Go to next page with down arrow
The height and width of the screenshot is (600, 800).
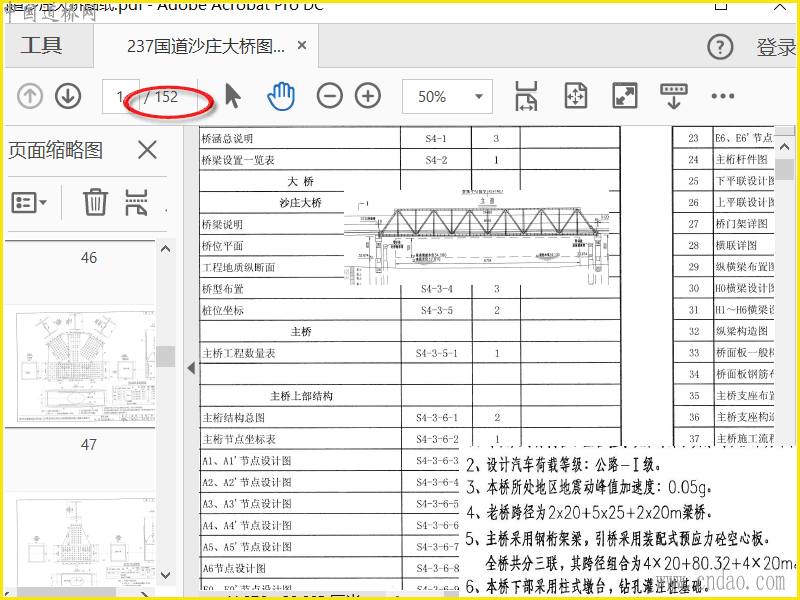68,96
